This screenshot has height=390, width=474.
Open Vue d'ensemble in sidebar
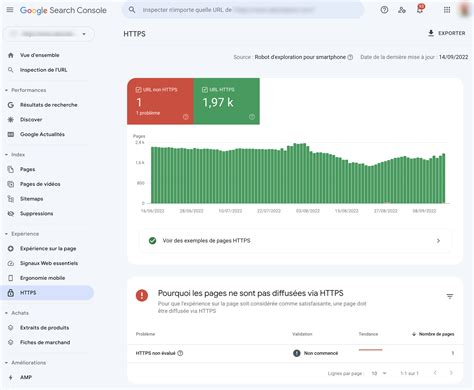40,55
